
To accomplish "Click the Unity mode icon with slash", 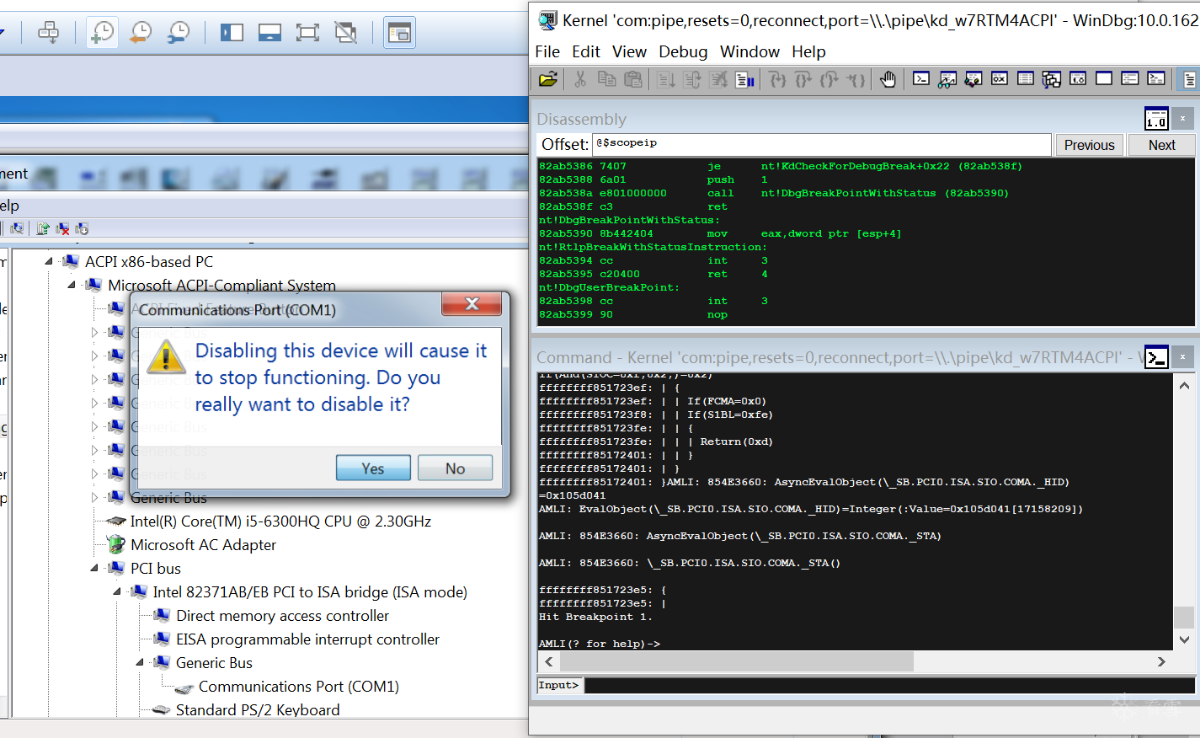I will (346, 32).
